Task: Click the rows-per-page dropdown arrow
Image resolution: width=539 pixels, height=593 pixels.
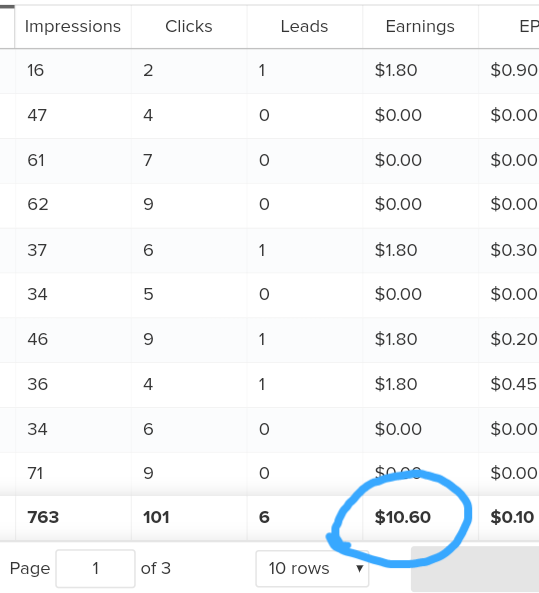Action: (360, 568)
